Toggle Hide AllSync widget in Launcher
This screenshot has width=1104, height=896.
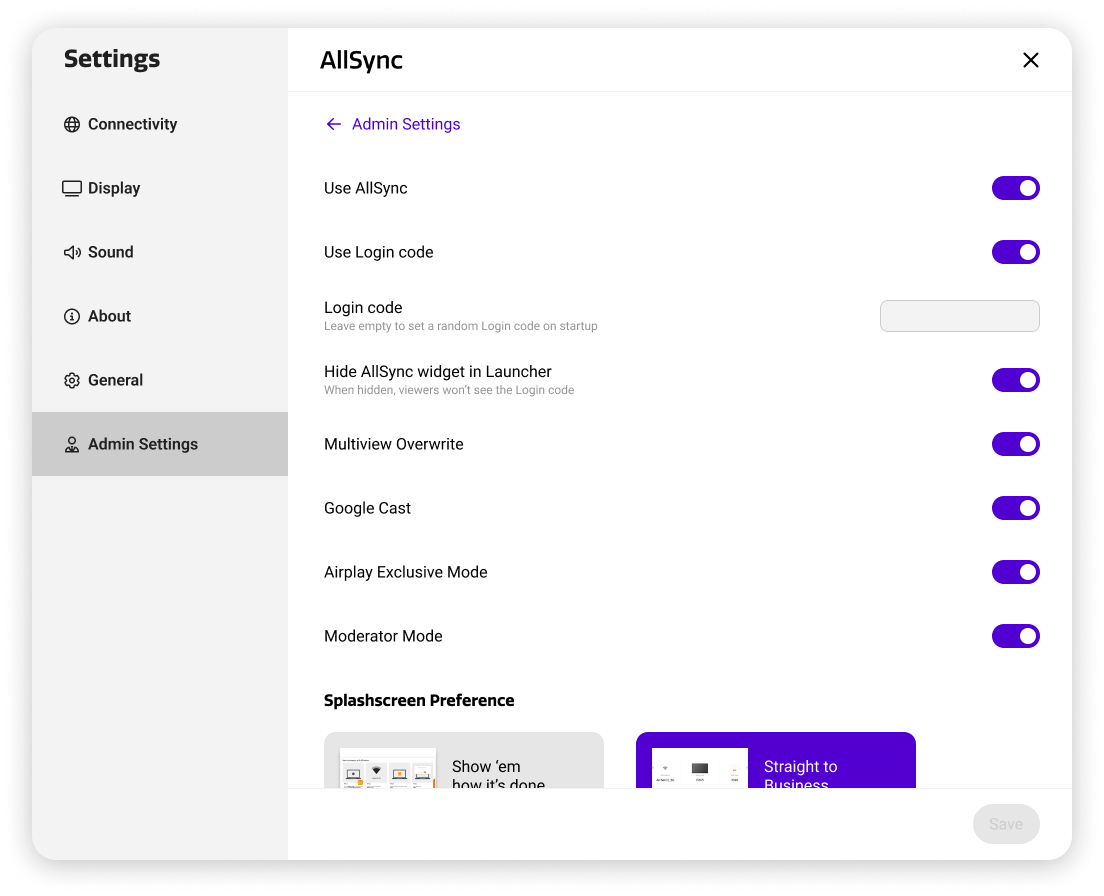1016,380
